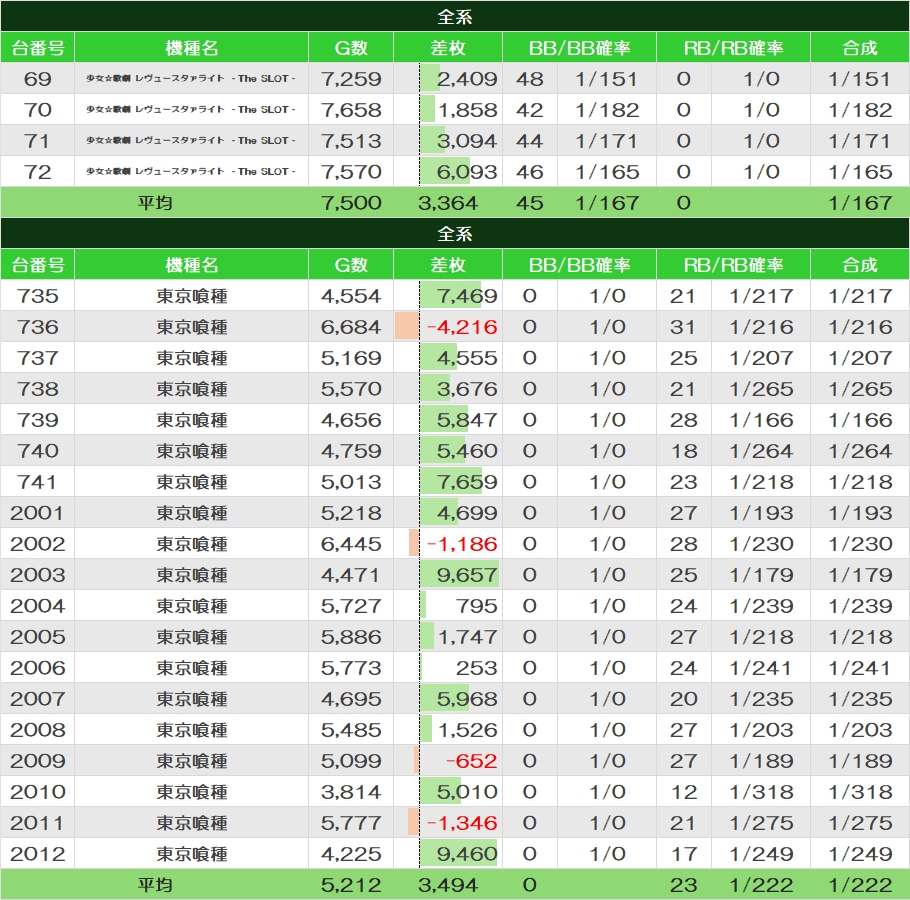
Task: Click G数 value 4,695
Action: 351,699
